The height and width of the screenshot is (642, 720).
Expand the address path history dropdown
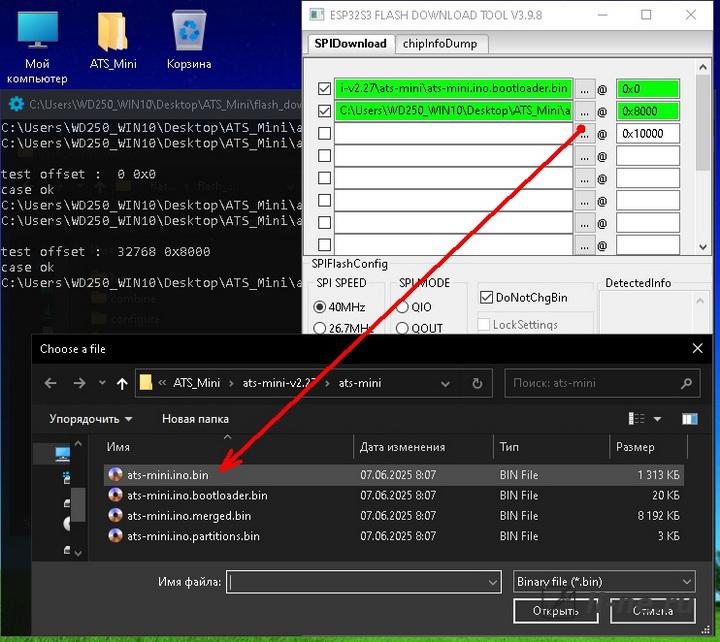pyautogui.click(x=445, y=383)
